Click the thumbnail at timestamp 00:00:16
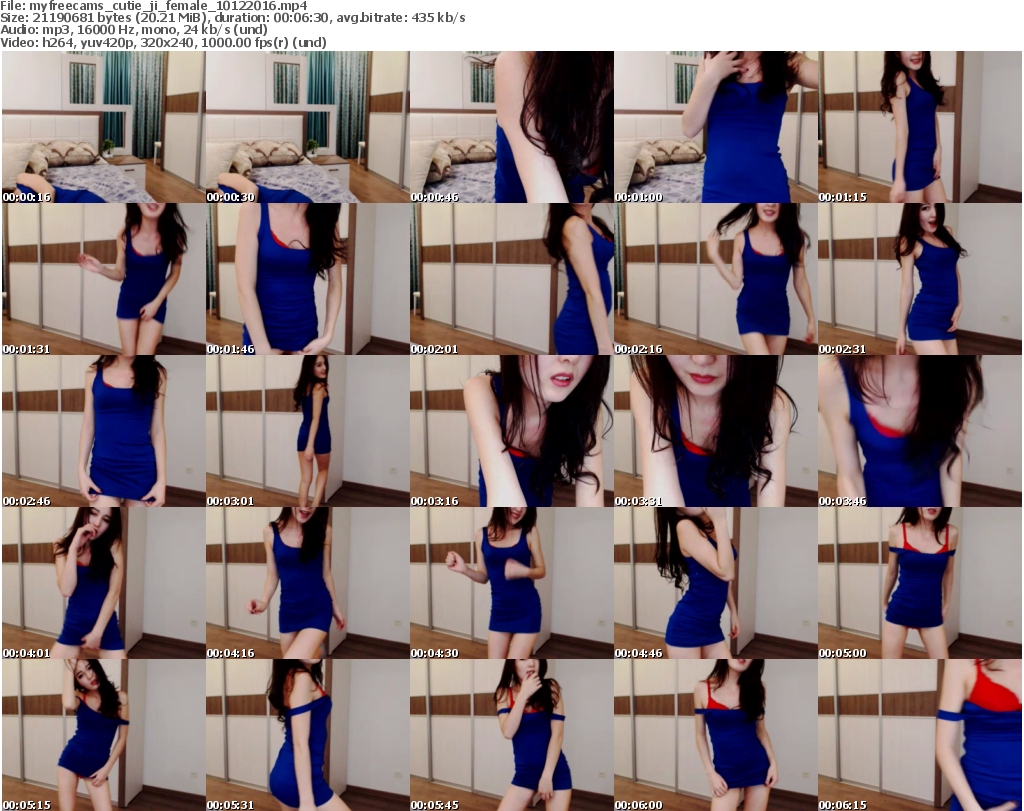 (103, 127)
